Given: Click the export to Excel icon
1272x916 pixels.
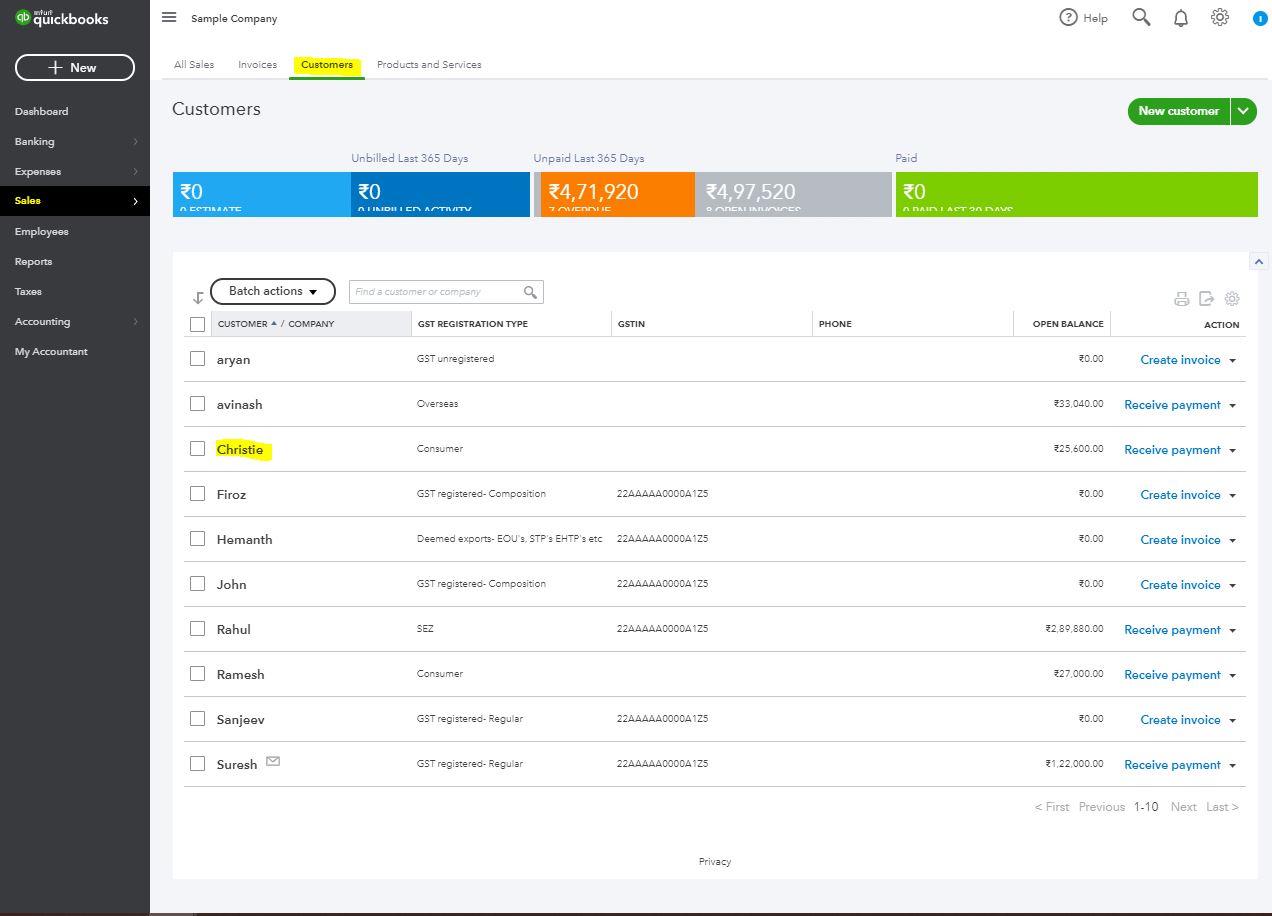Looking at the screenshot, I should coord(1207,299).
